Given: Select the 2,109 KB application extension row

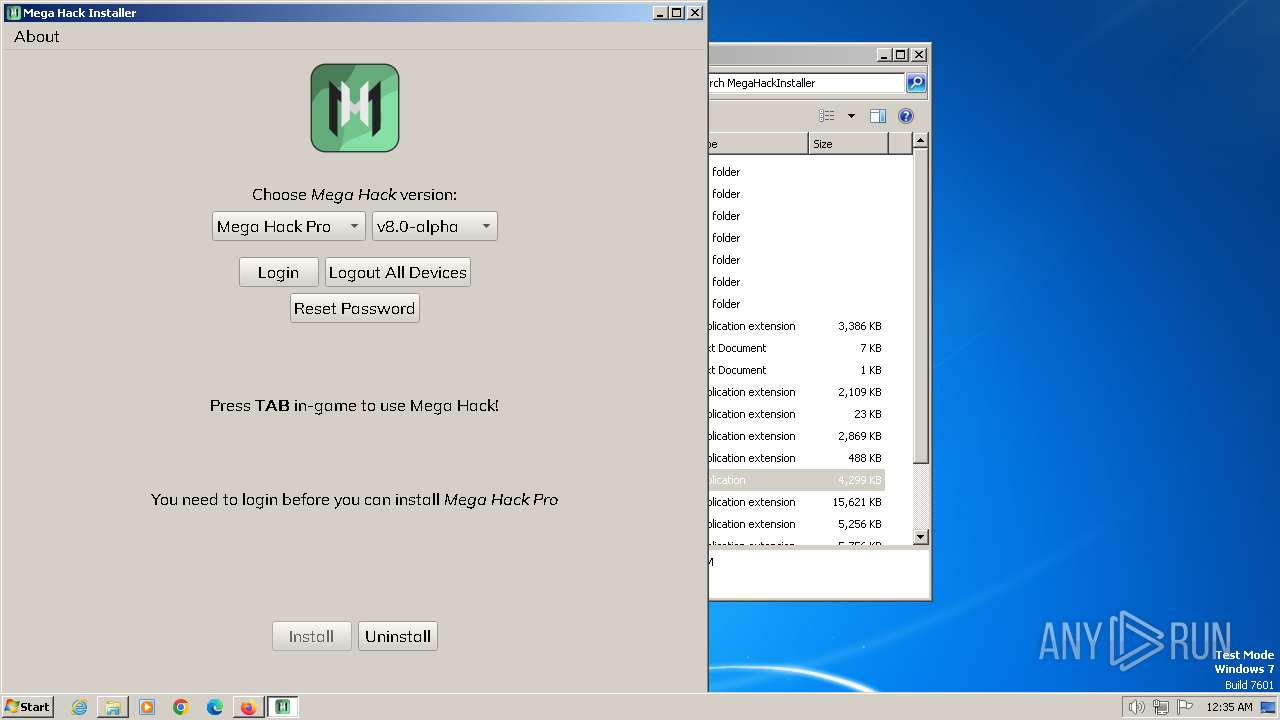Looking at the screenshot, I should (x=797, y=392).
